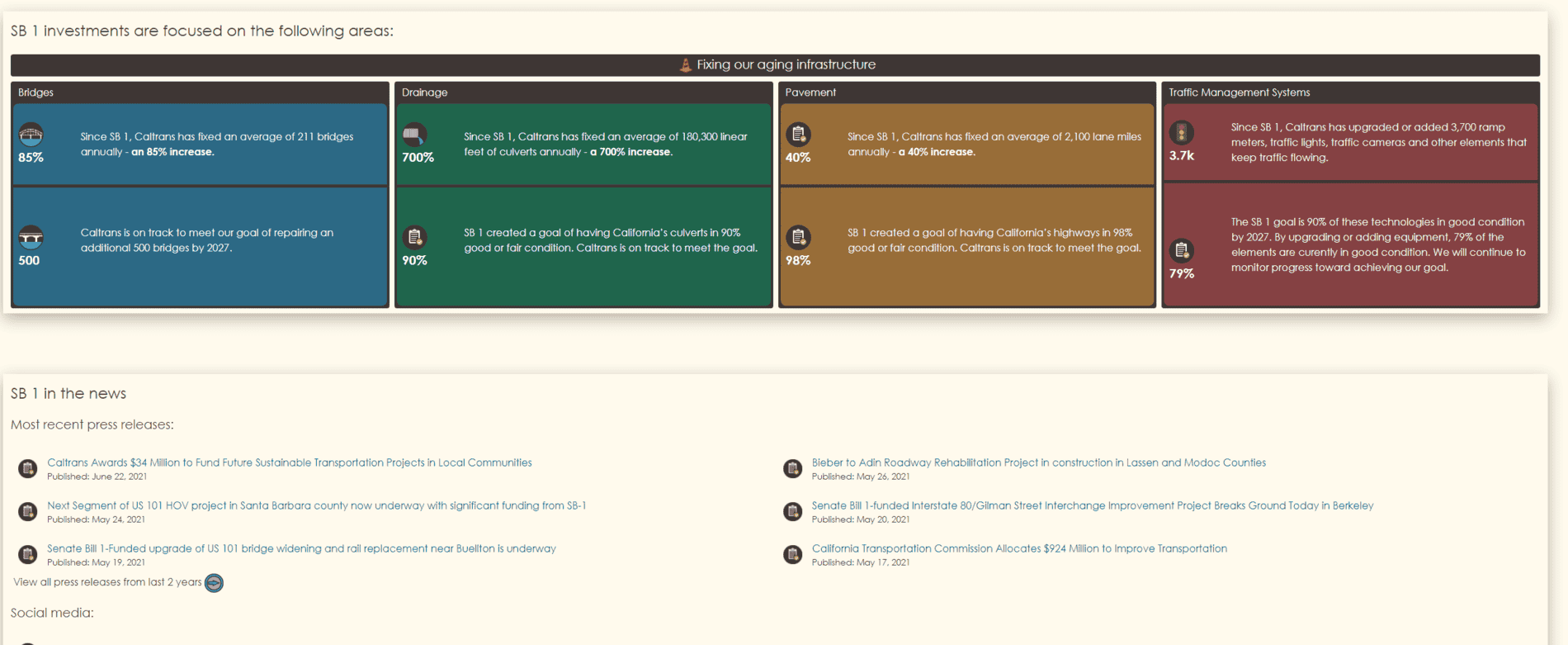Click the Bridges column header

200,92
